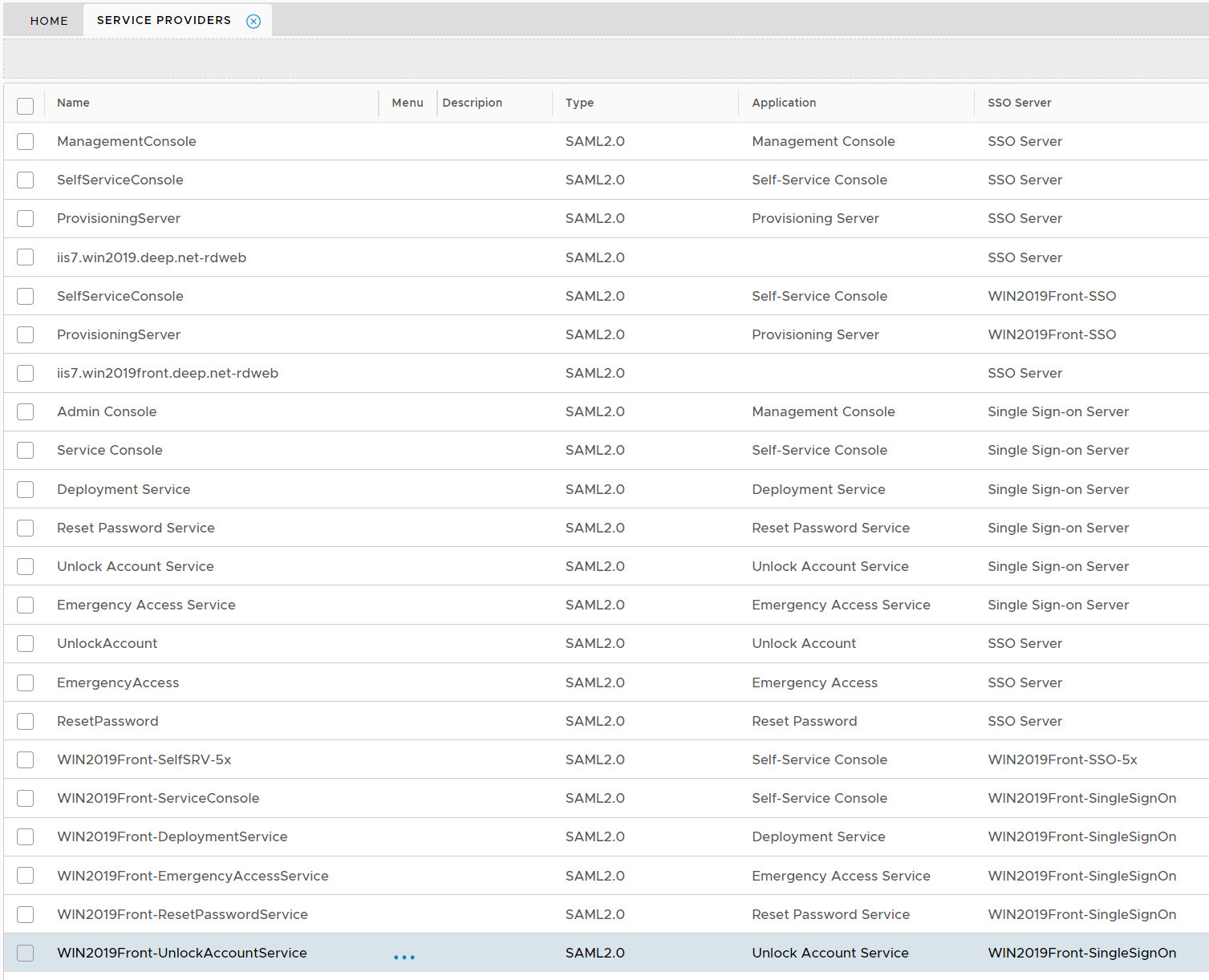Tick the WIN2019Front-UnlockAccountService checkbox
The width and height of the screenshot is (1209, 980).
[x=26, y=954]
